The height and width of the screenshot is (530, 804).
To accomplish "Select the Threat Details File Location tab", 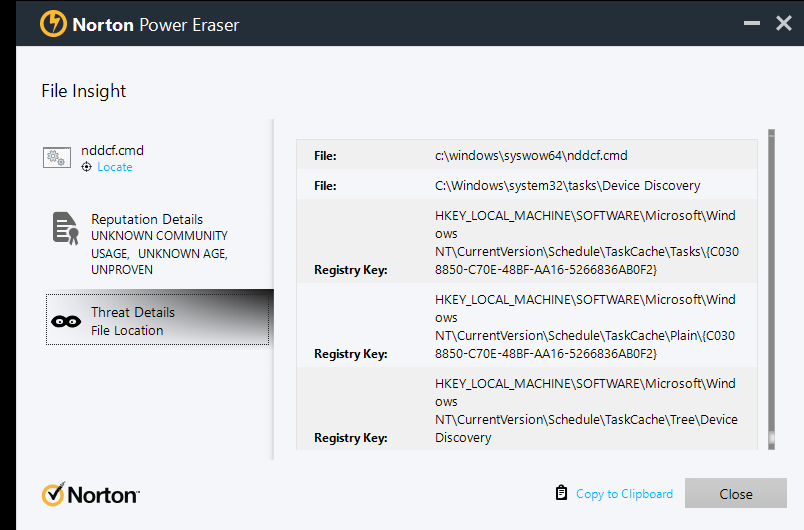I will click(157, 320).
